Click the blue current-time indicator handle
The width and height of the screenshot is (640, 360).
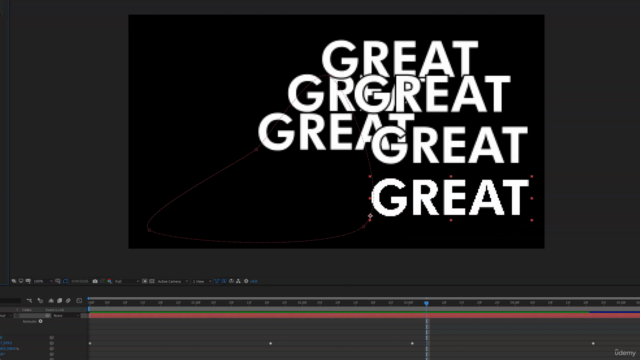427,303
